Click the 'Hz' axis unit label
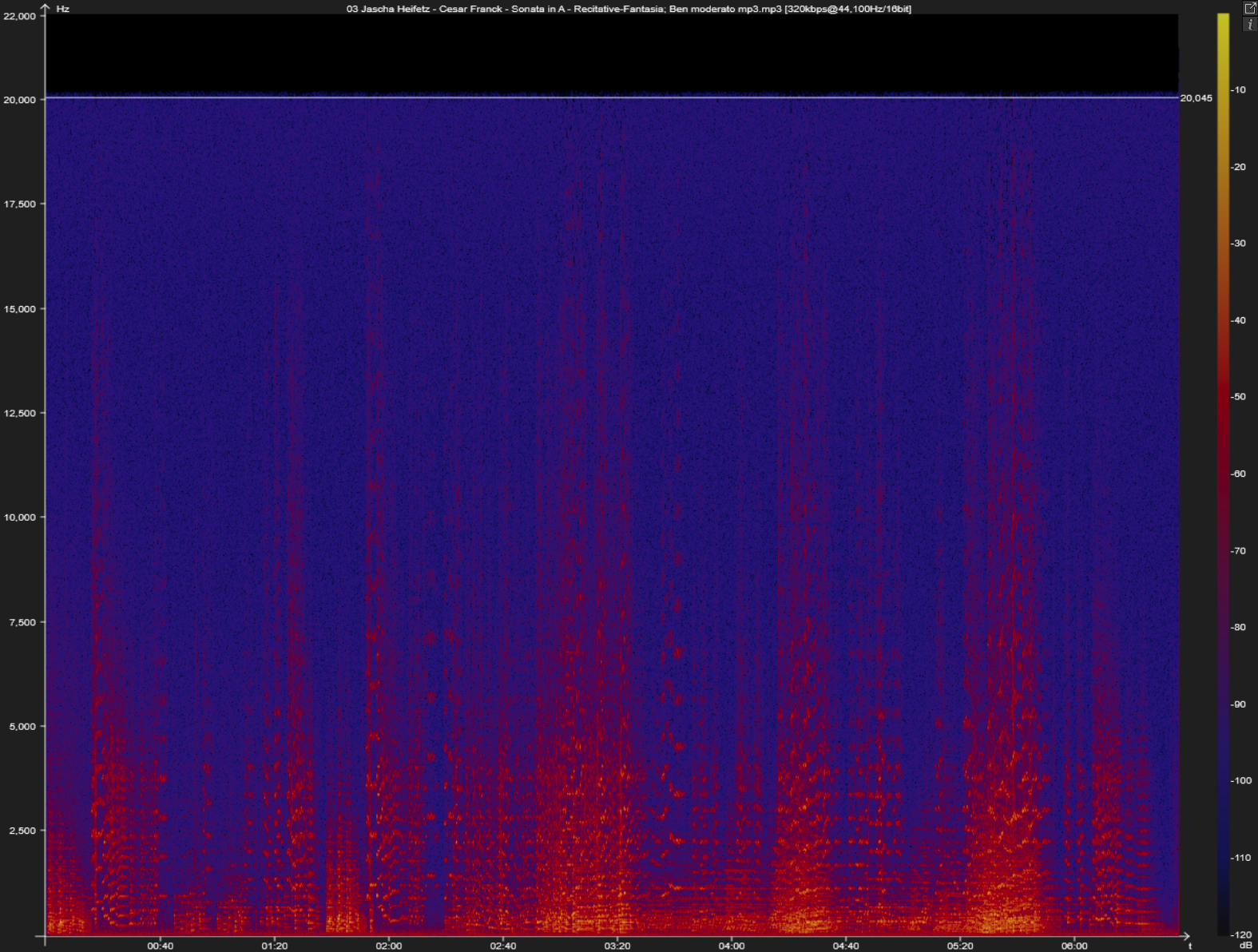 63,9
